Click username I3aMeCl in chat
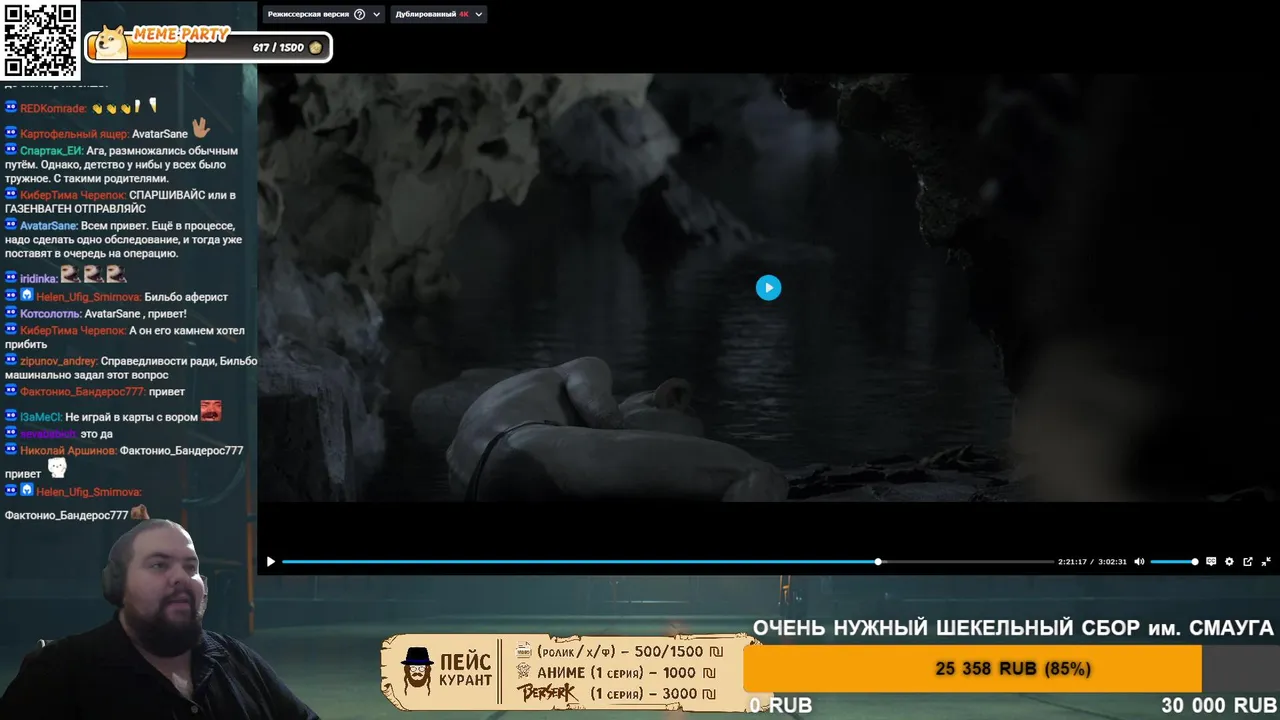Viewport: 1280px width, 720px height. 41,417
